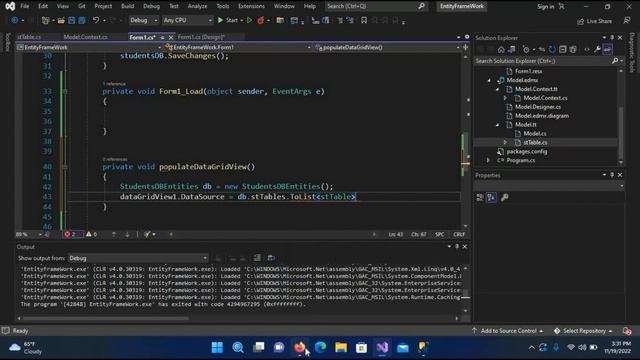Select packages.config in Solution Explorer

click(x=527, y=151)
